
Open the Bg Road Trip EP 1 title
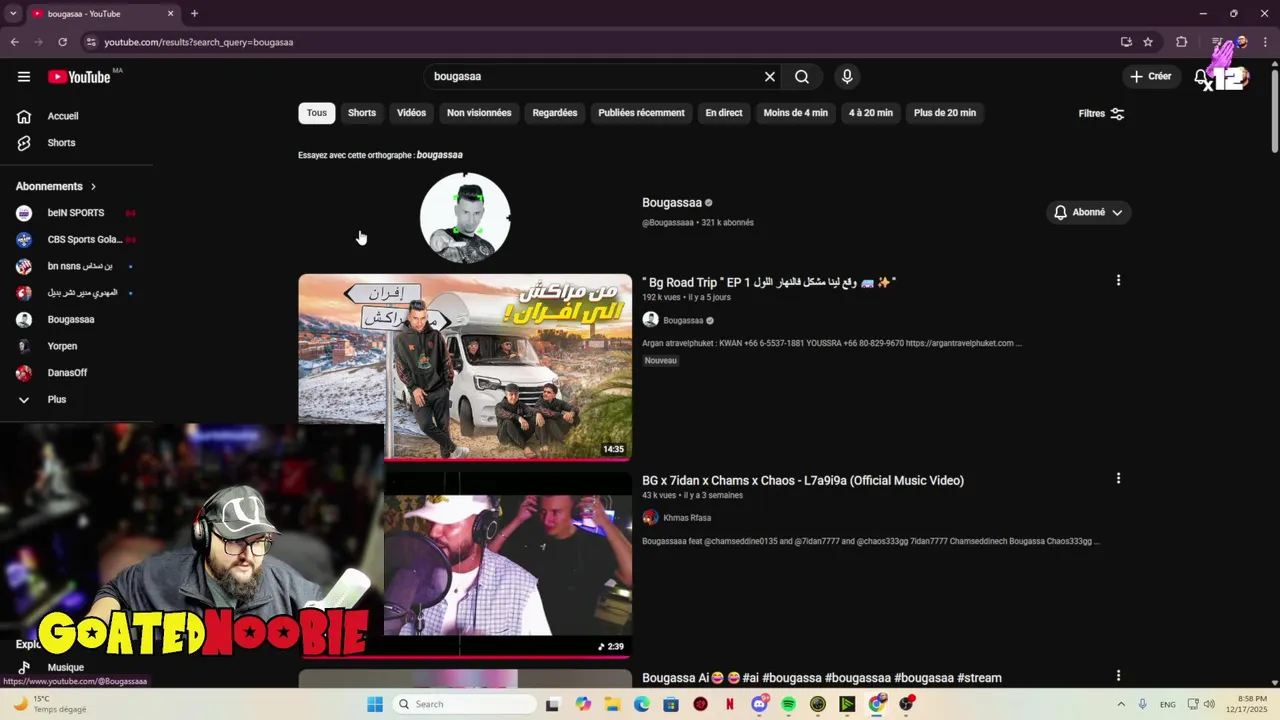(769, 283)
